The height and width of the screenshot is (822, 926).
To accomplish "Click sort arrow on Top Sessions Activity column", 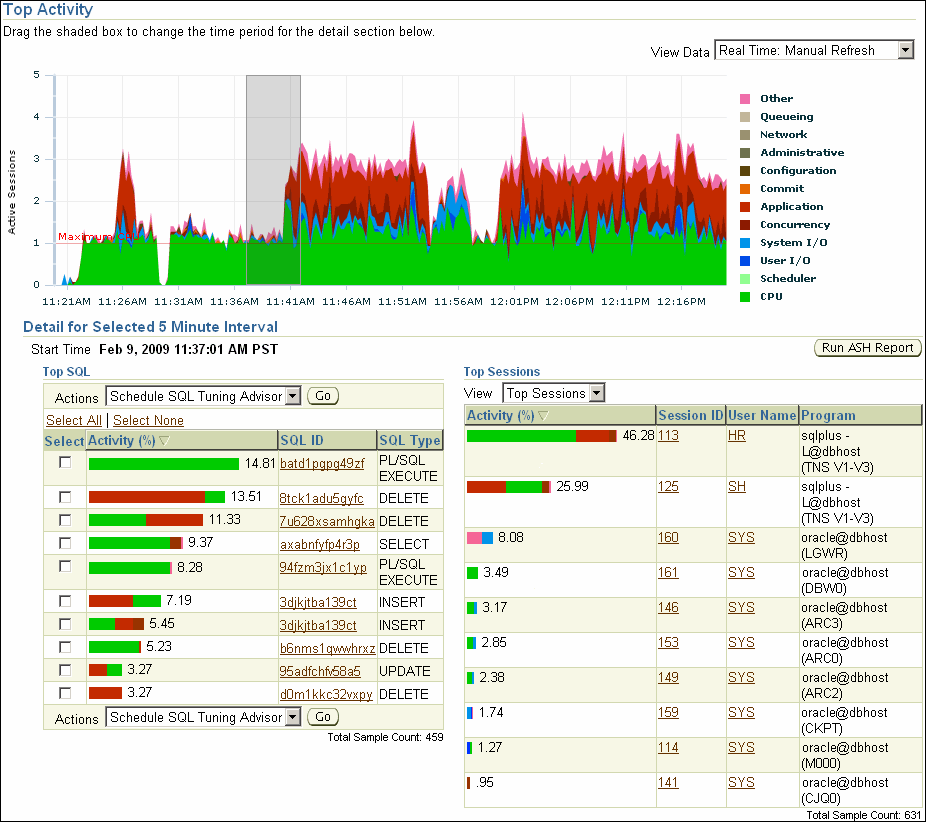I will pyautogui.click(x=543, y=416).
